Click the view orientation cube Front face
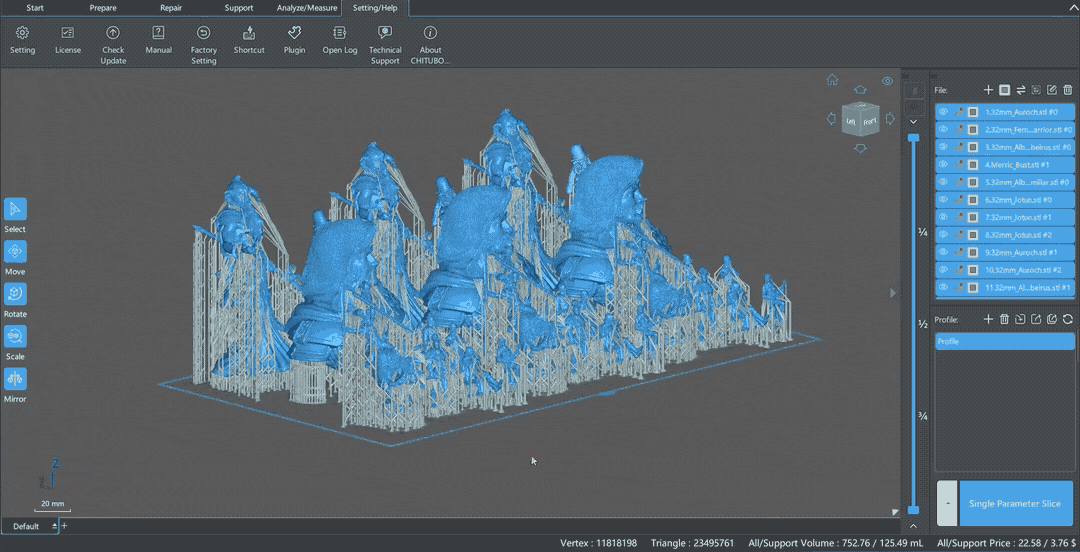 pos(870,121)
